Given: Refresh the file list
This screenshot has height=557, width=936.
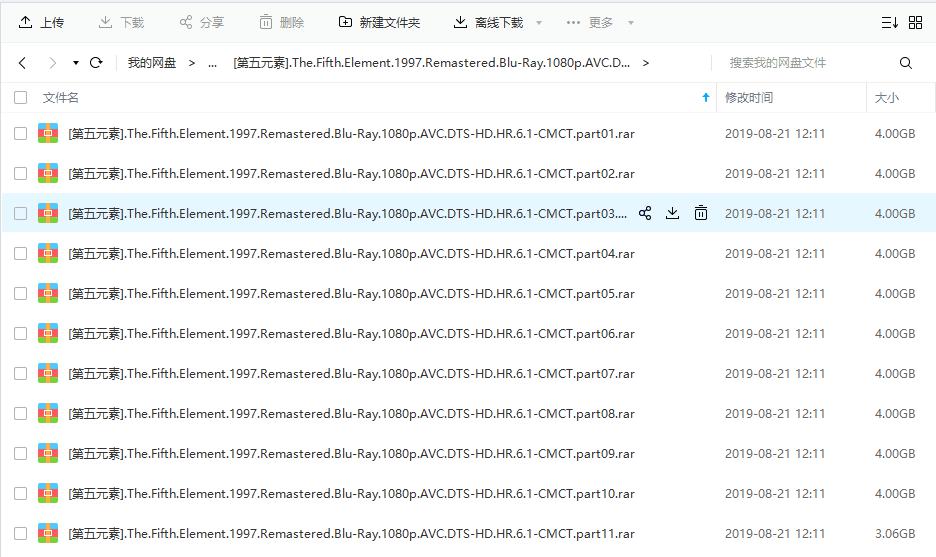Looking at the screenshot, I should point(96,63).
